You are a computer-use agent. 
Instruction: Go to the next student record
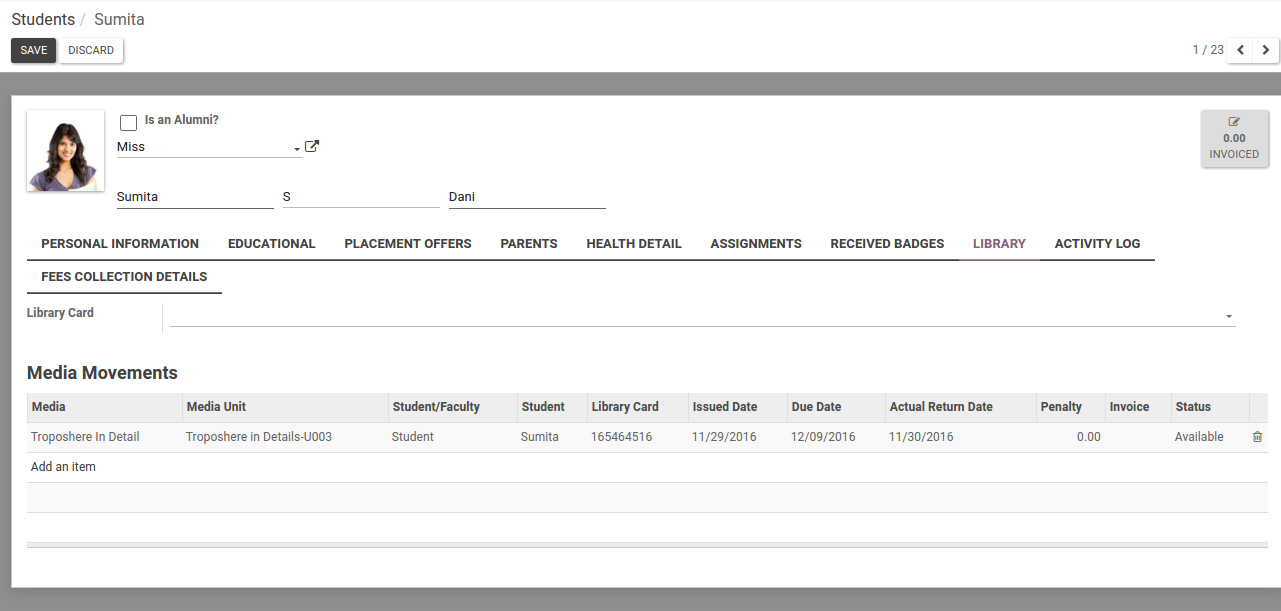point(1266,50)
